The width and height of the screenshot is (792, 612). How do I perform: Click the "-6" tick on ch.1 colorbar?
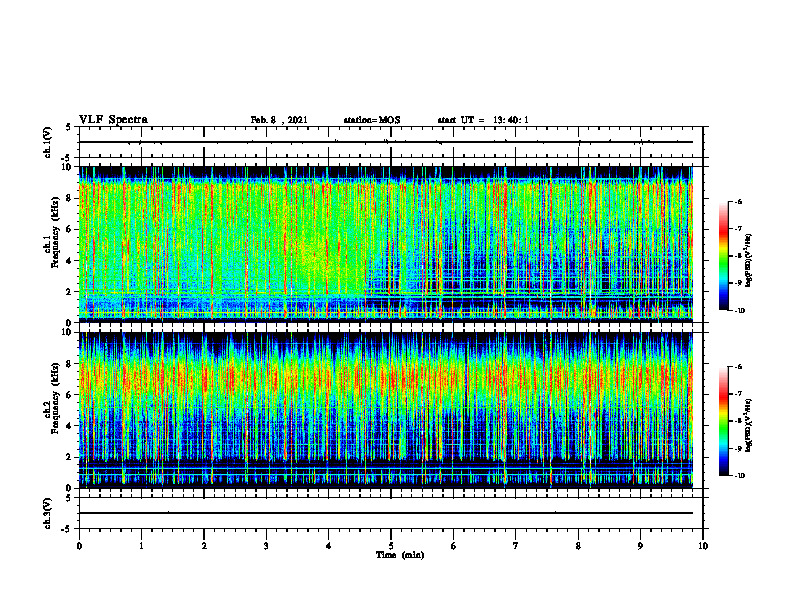[x=738, y=201]
